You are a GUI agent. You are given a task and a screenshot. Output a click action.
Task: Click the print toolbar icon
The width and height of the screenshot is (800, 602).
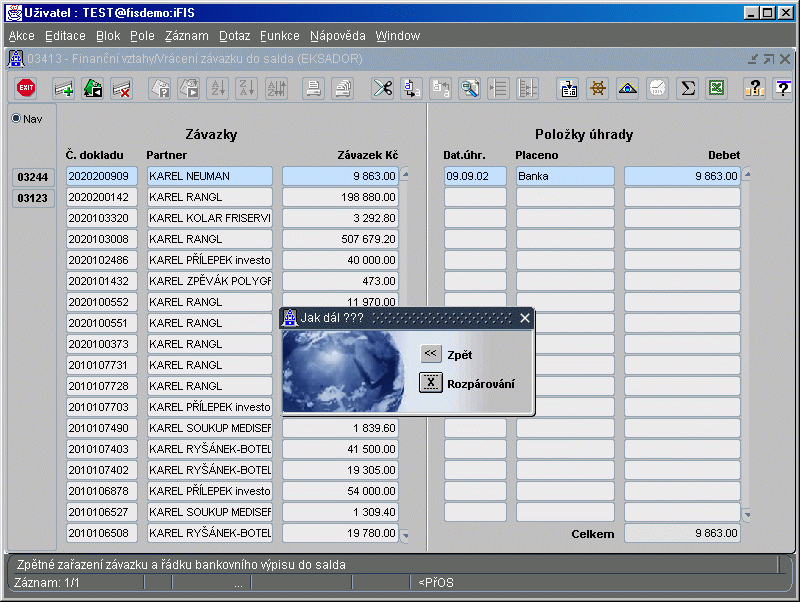click(x=313, y=88)
